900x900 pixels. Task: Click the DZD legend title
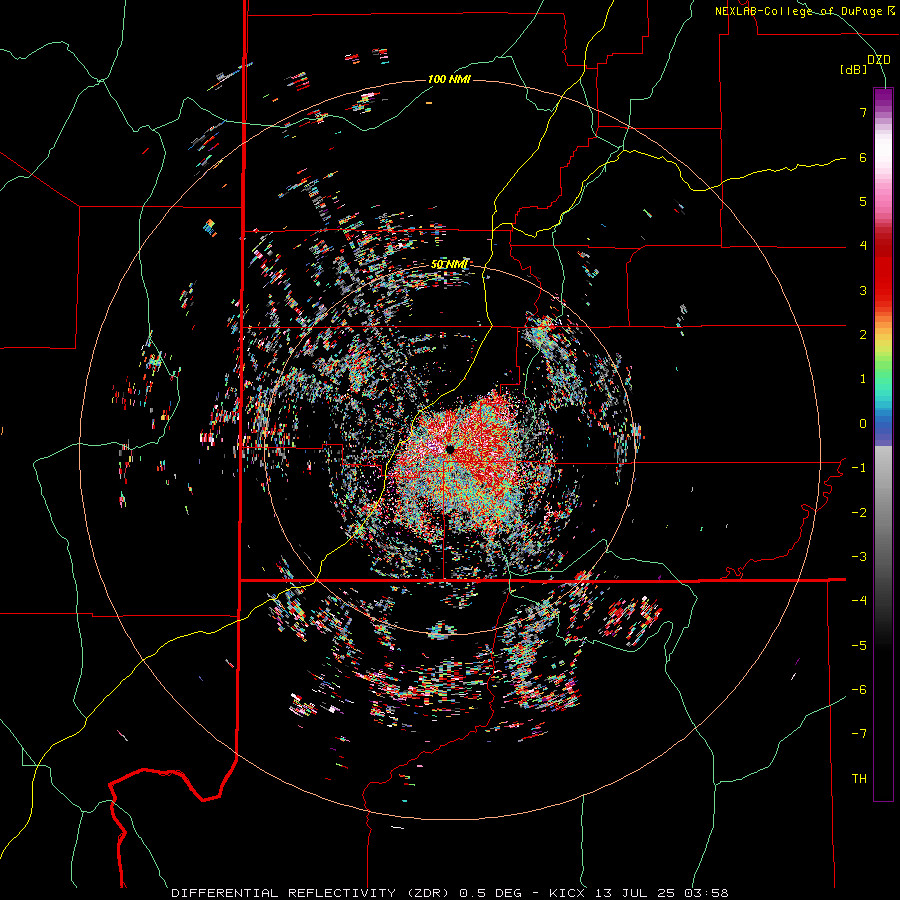(879, 60)
